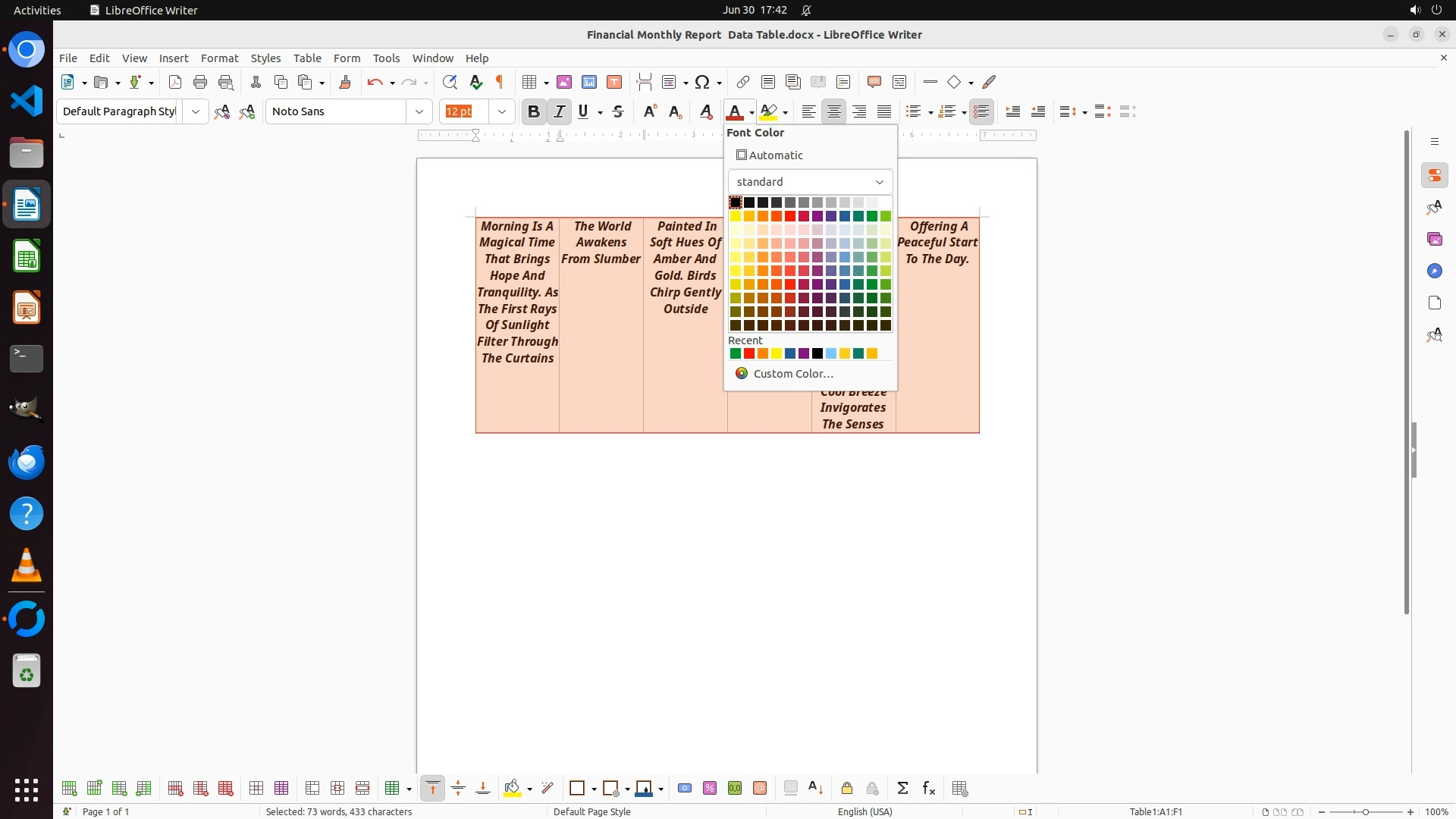Toggle Center Horizontally alignment
The width and height of the screenshot is (1456, 819).
[x=834, y=111]
